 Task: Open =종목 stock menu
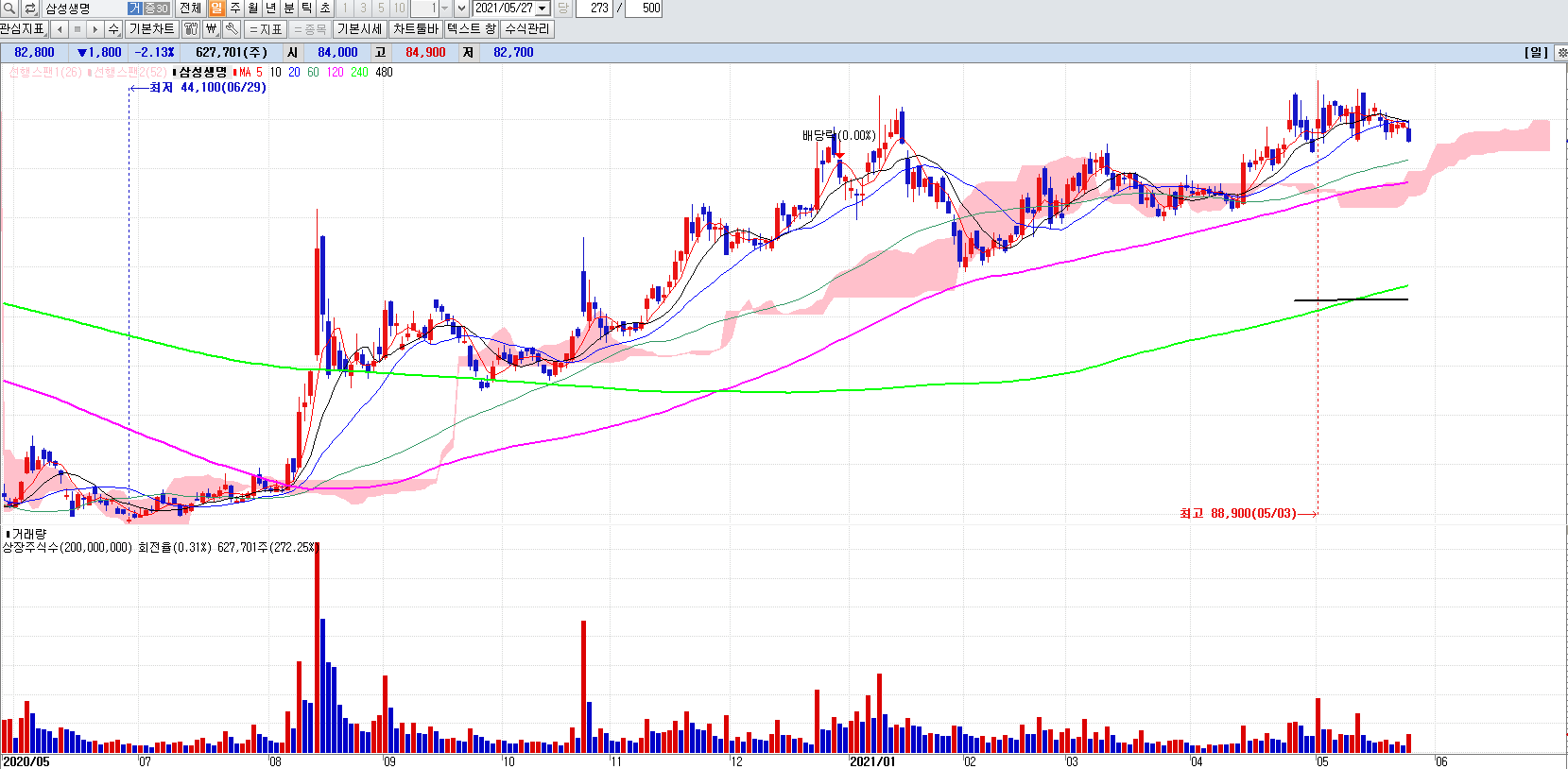point(310,29)
